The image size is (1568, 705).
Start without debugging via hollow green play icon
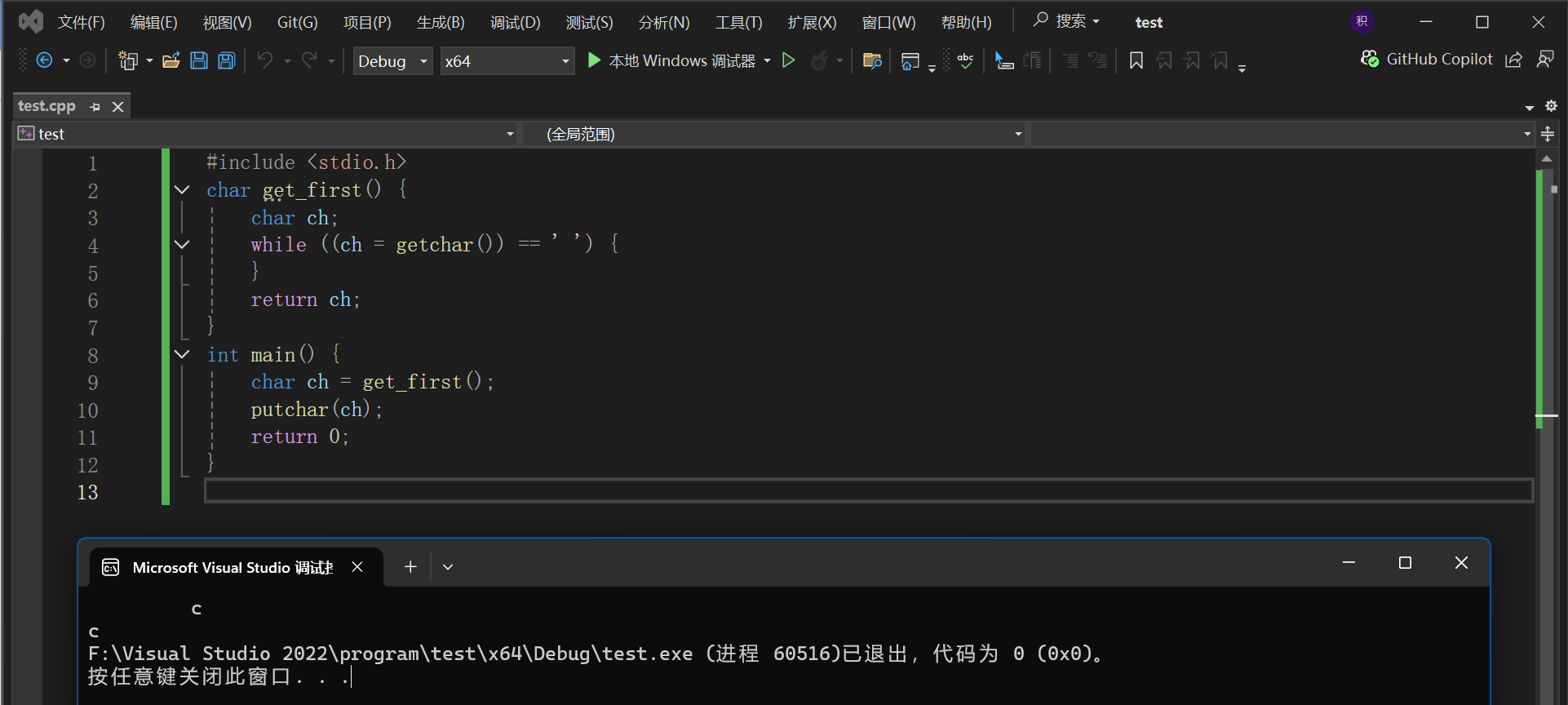(788, 60)
